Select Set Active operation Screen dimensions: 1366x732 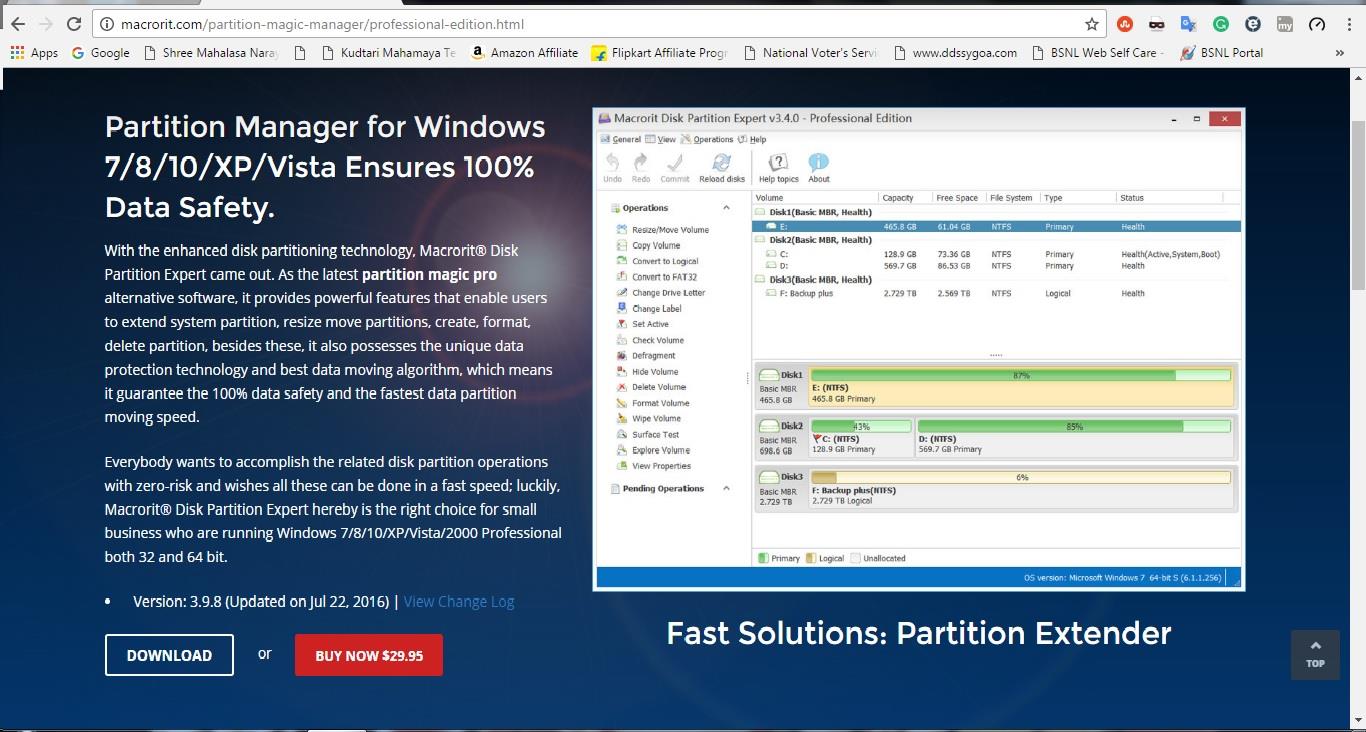643,324
